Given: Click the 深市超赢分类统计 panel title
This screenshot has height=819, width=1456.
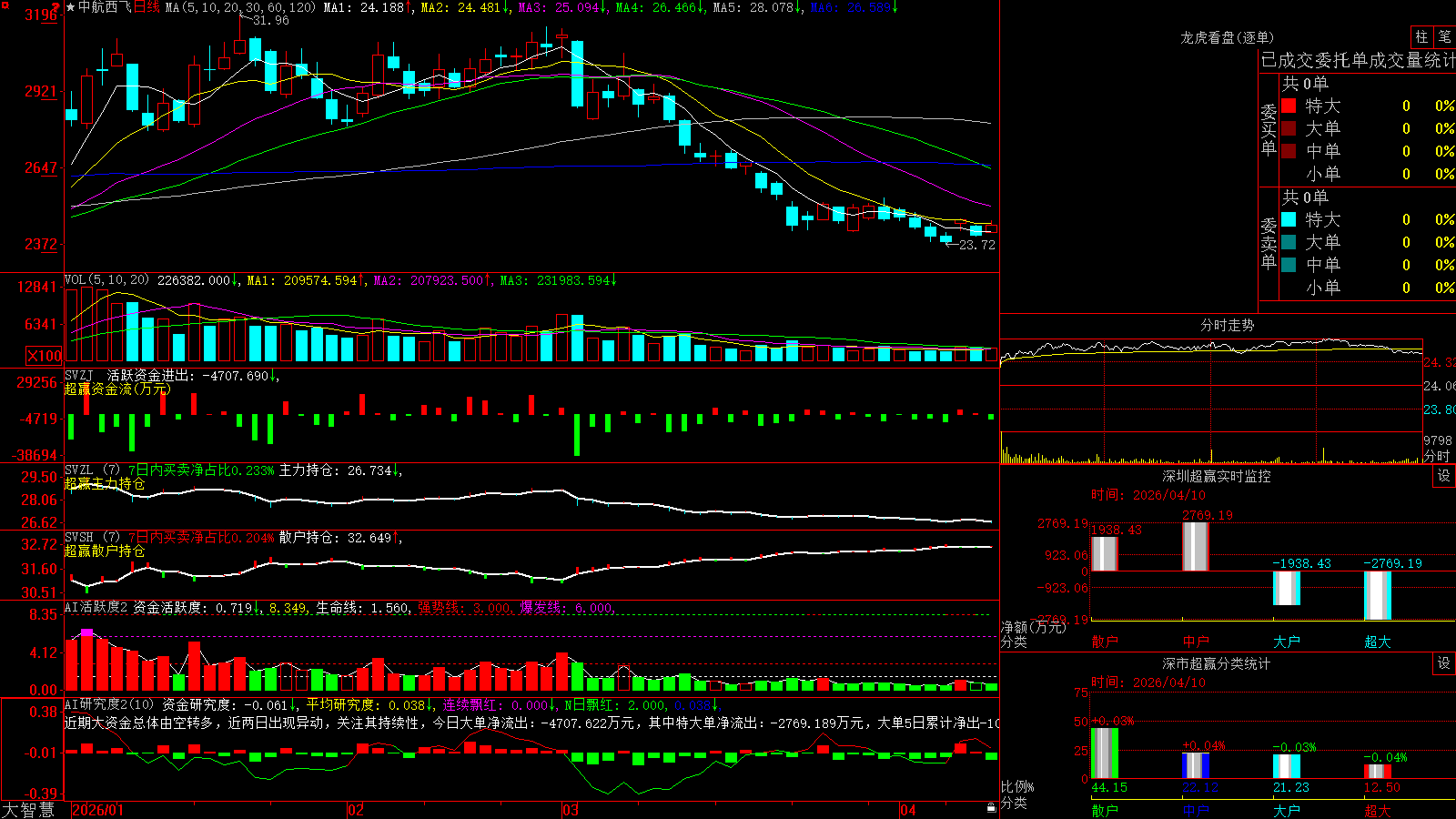Looking at the screenshot, I should [x=1216, y=663].
